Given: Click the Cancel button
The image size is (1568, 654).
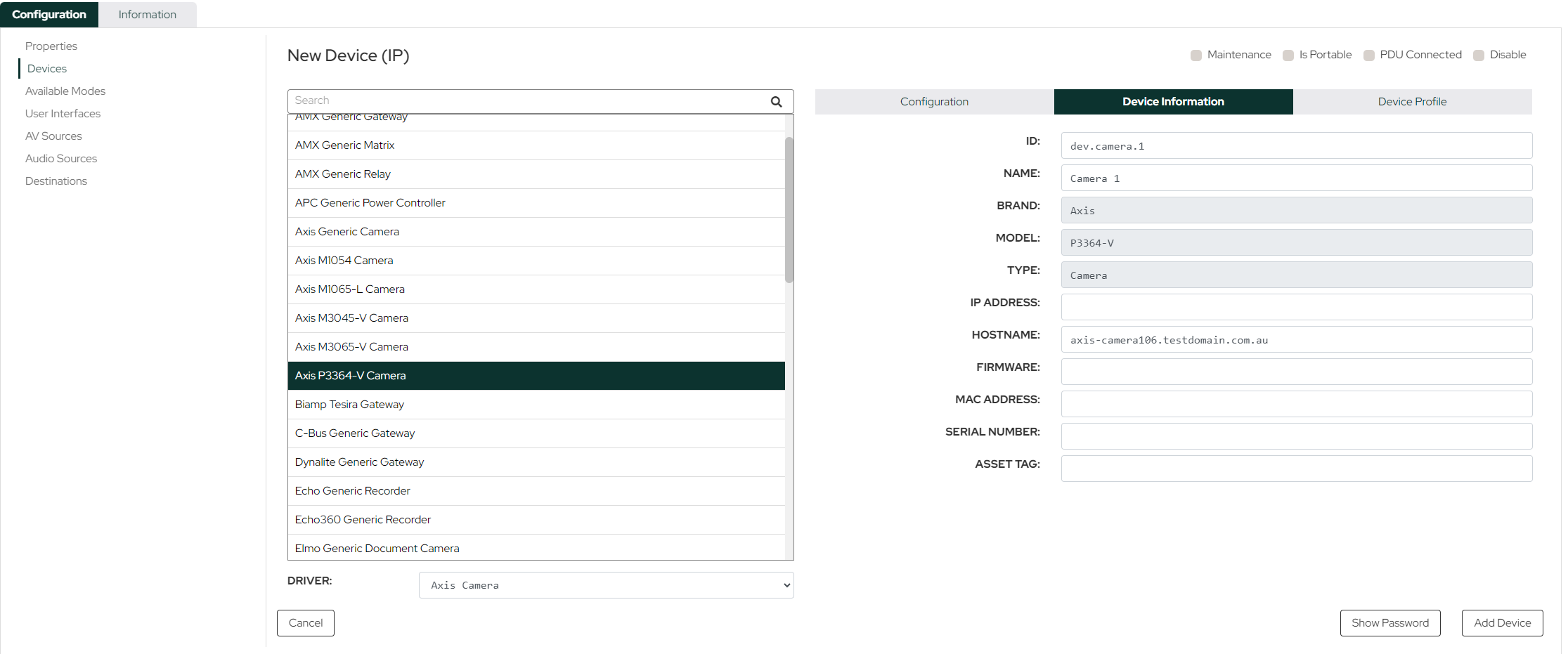Looking at the screenshot, I should click(306, 623).
